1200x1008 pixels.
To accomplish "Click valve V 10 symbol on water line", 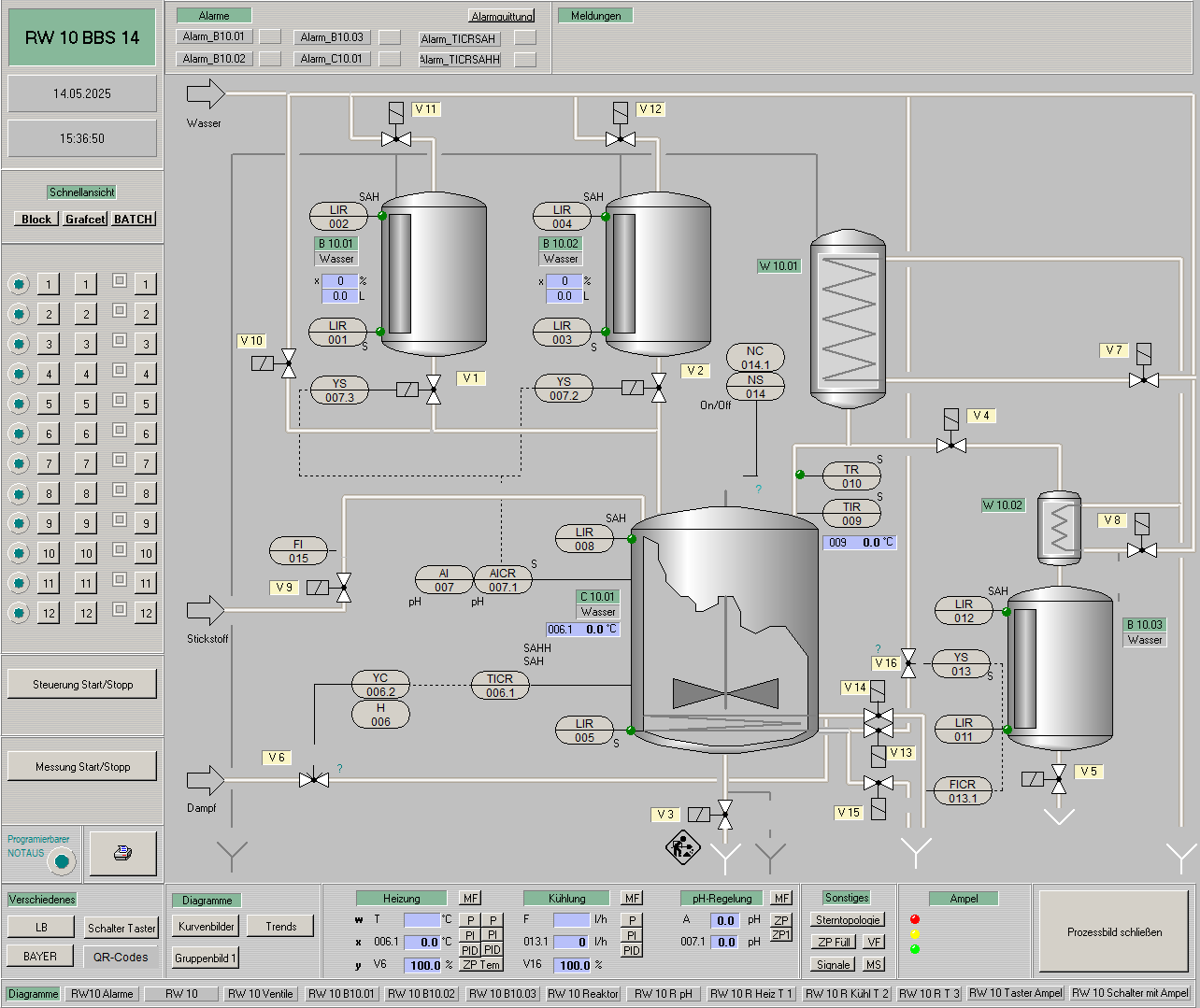I will point(289,363).
